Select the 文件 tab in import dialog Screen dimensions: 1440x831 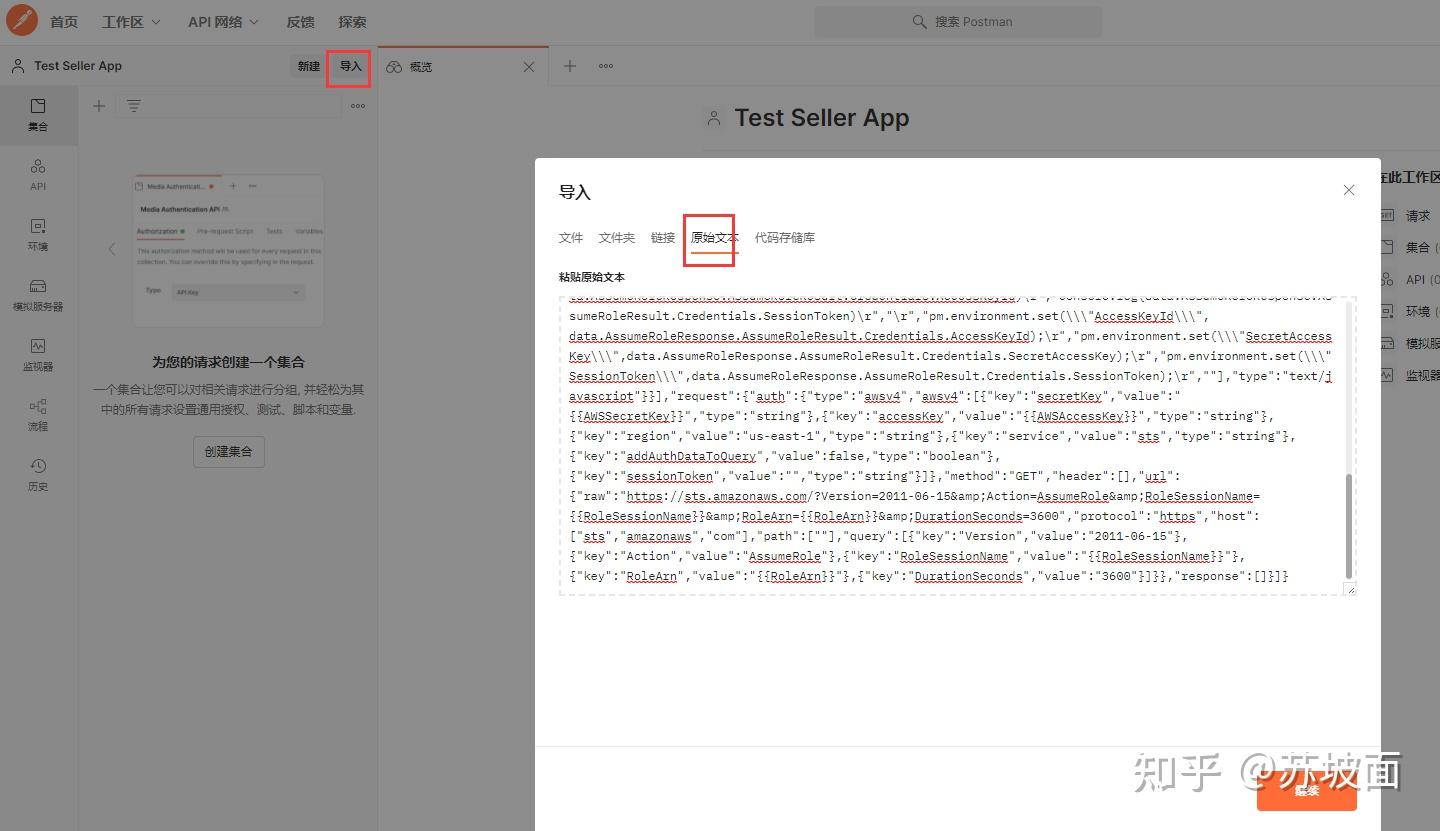pyautogui.click(x=571, y=238)
